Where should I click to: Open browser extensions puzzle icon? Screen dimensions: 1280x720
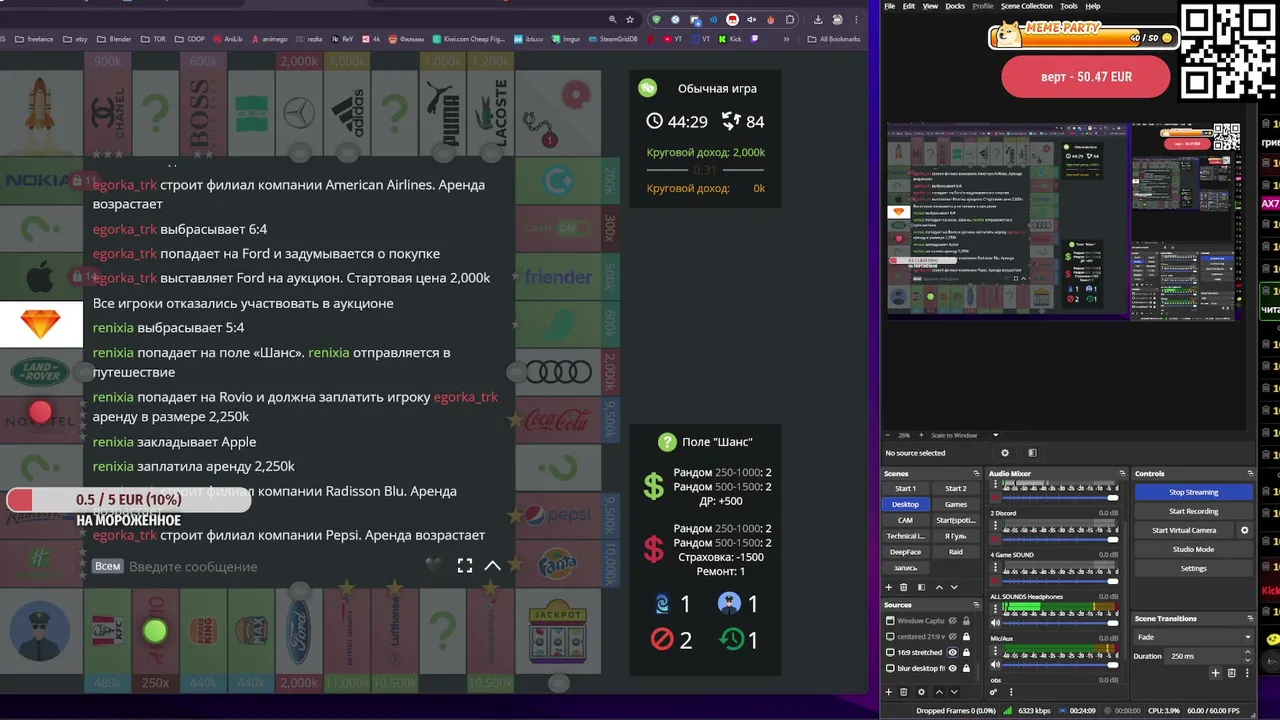coord(789,19)
